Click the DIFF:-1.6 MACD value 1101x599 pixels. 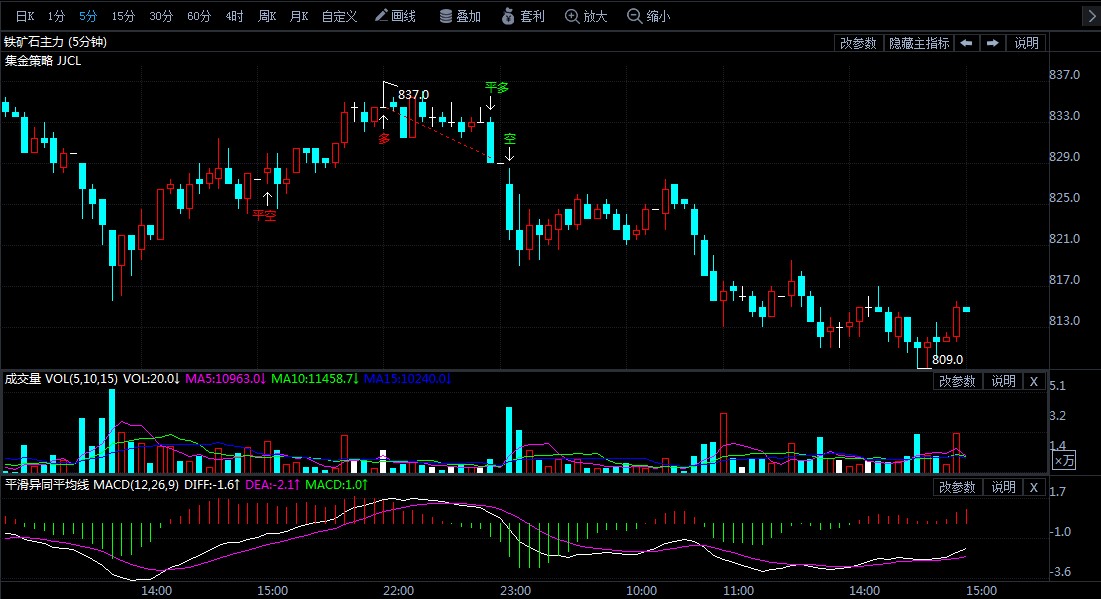pyautogui.click(x=212, y=485)
